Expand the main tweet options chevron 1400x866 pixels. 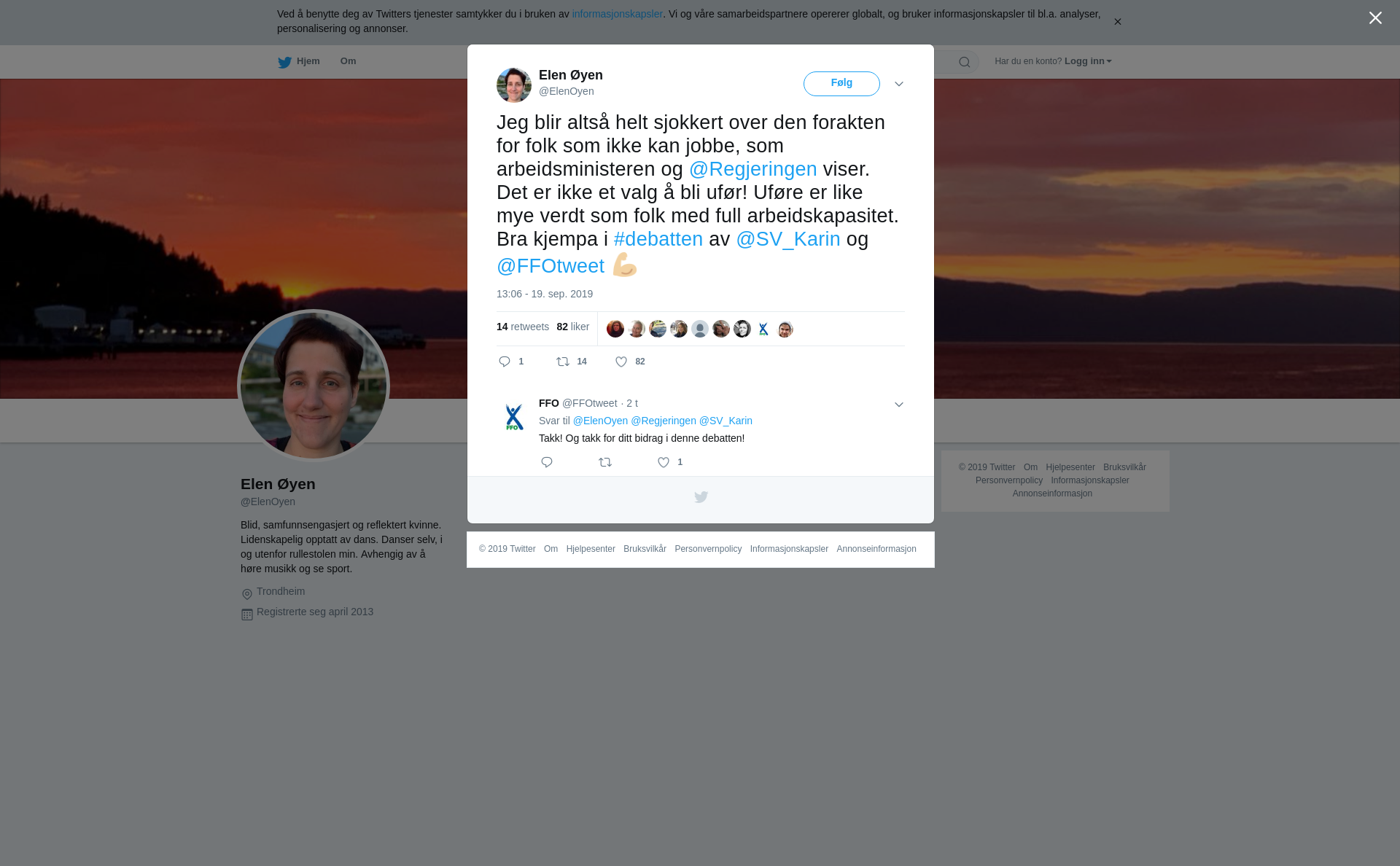click(899, 84)
